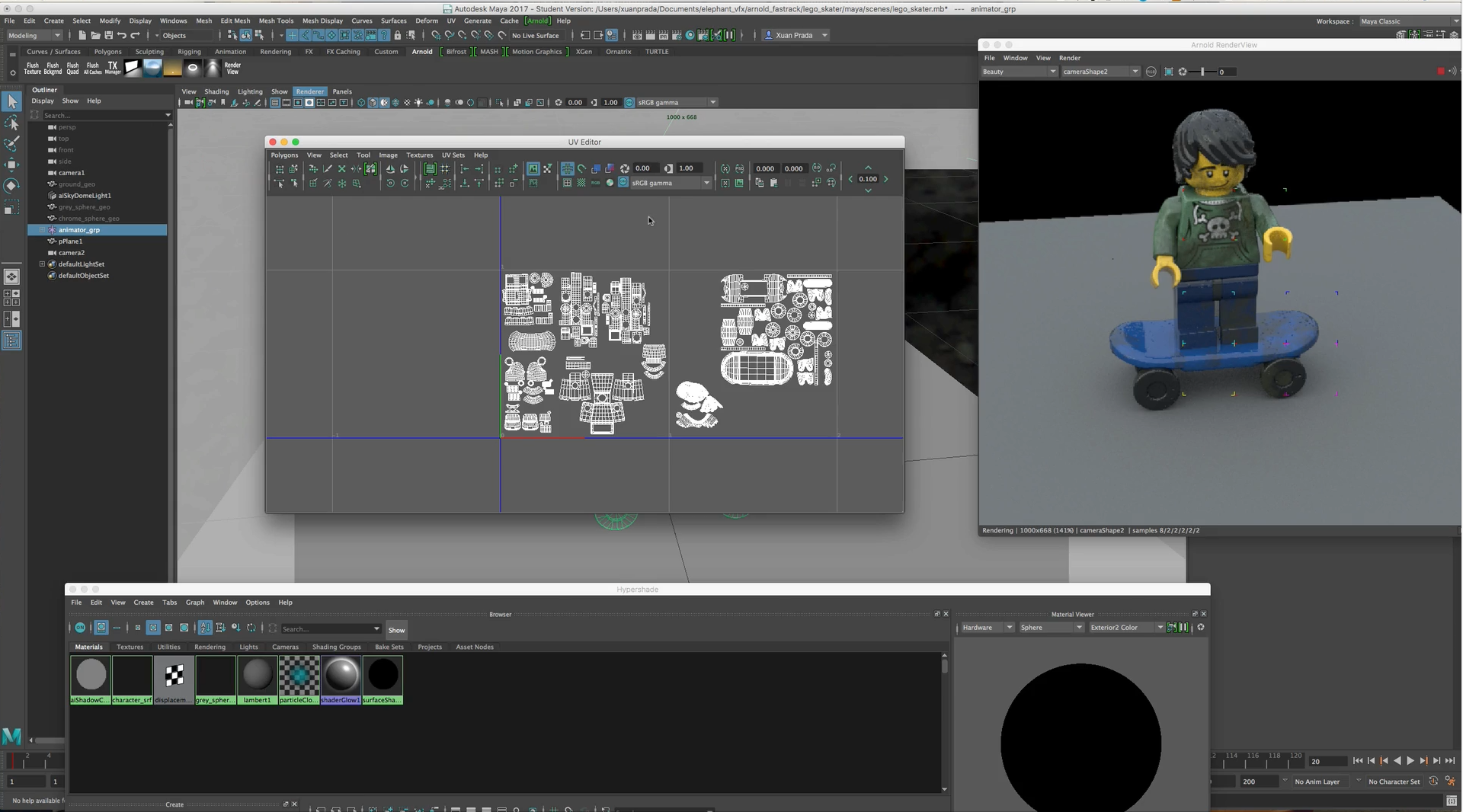
Task: Click the Redo arrow icon
Action: pos(135,35)
